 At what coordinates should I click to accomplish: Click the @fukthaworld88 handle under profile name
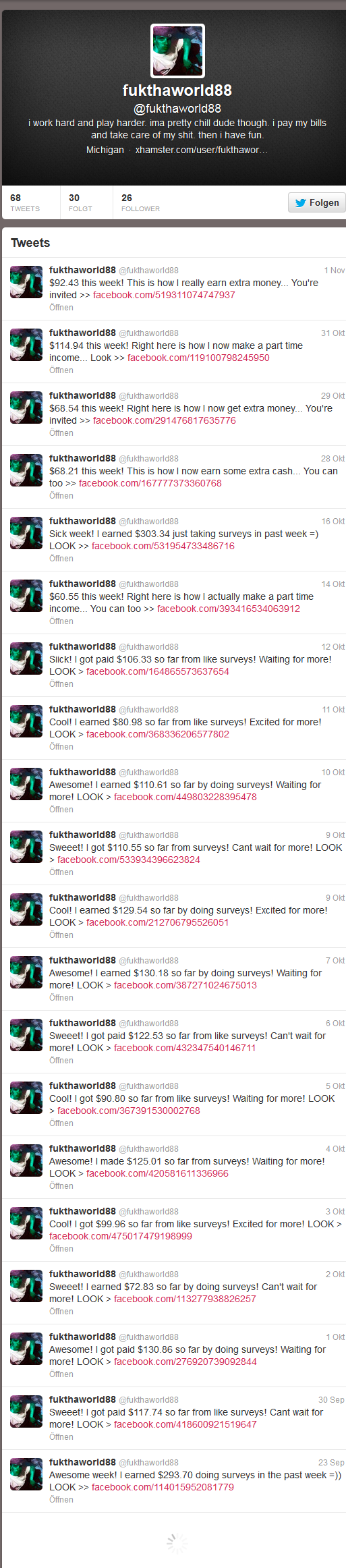pyautogui.click(x=177, y=108)
